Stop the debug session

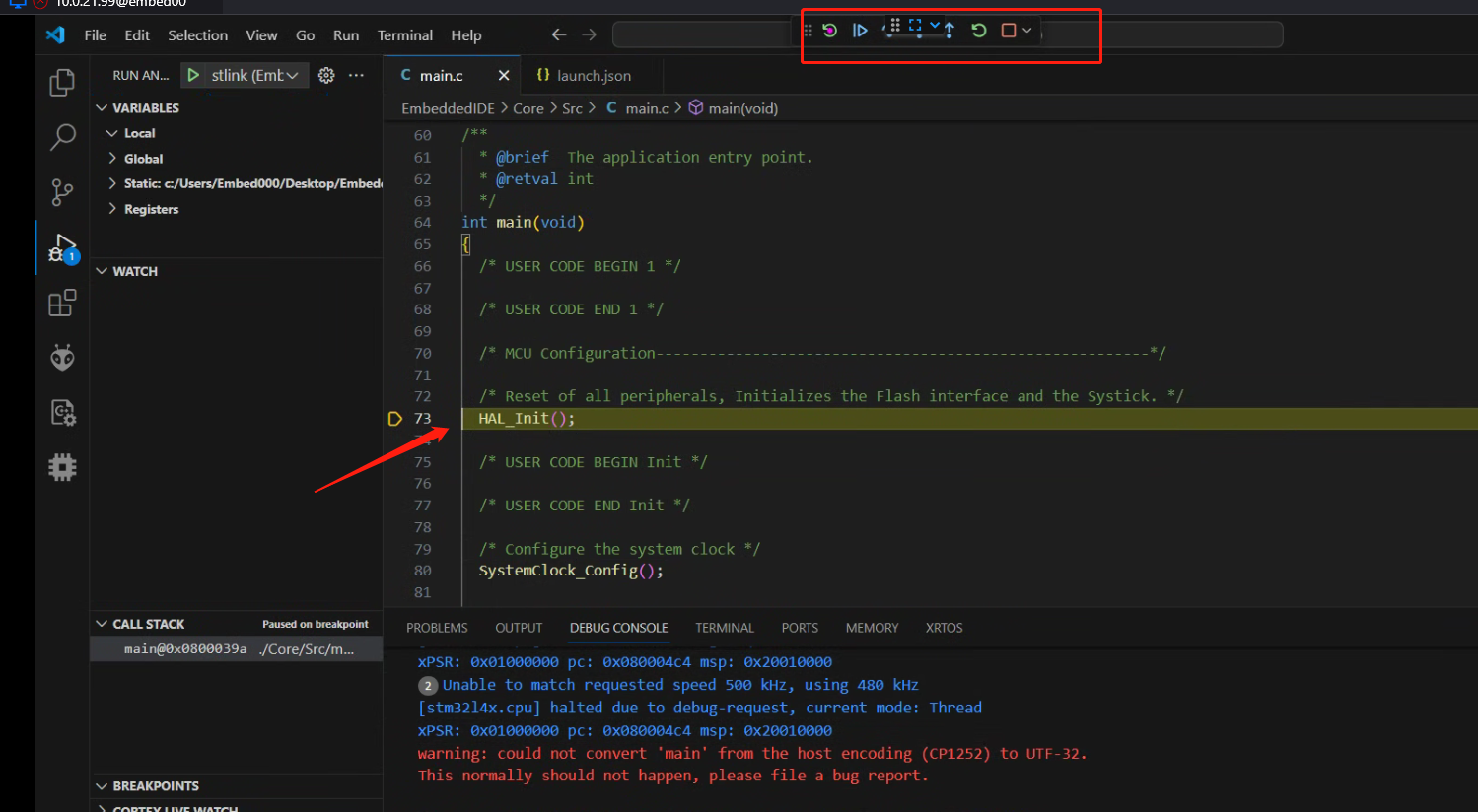click(x=1009, y=31)
